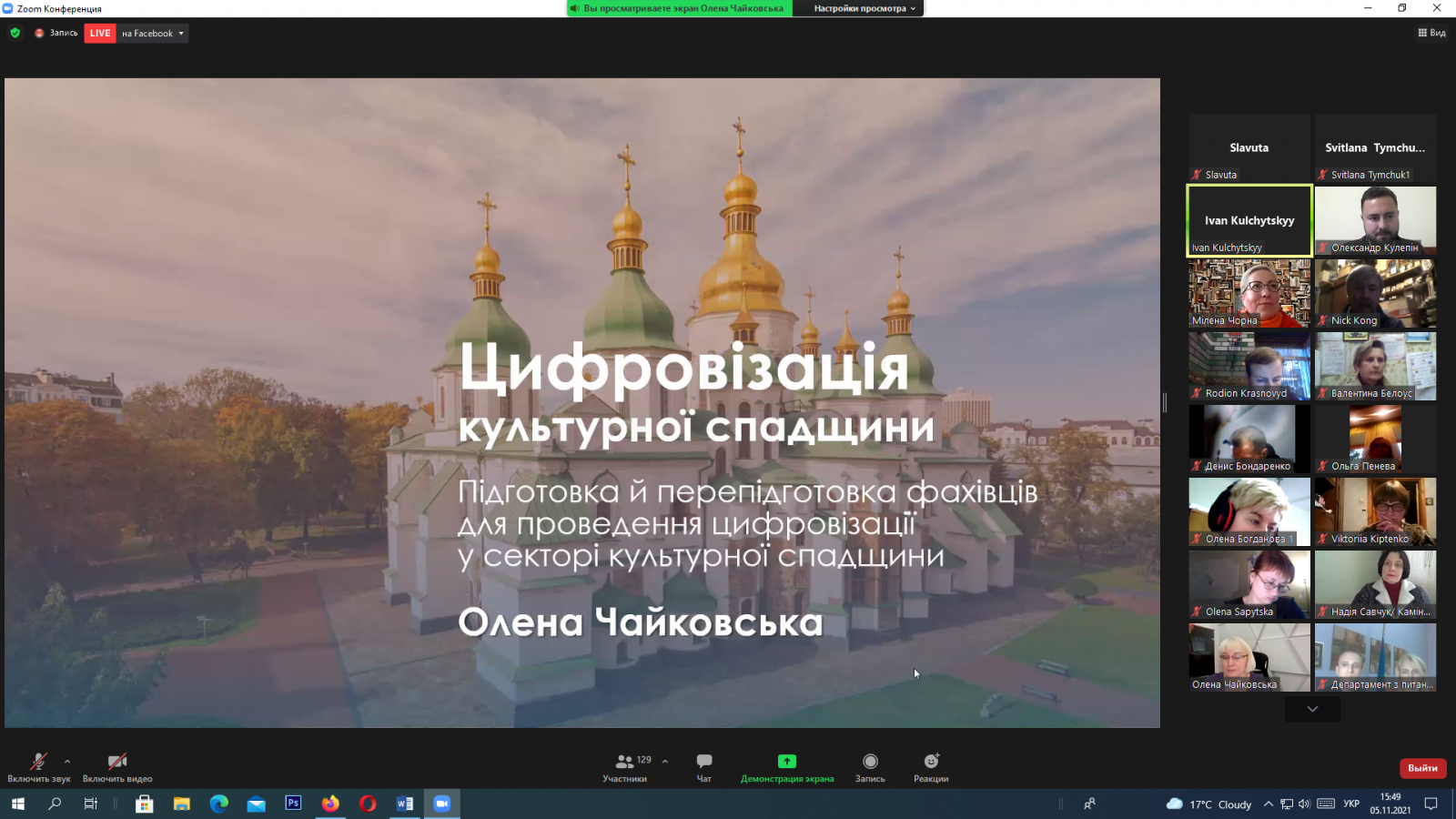Select Svitlana Tymchuk participant tile
1456x819 pixels.
(x=1375, y=147)
